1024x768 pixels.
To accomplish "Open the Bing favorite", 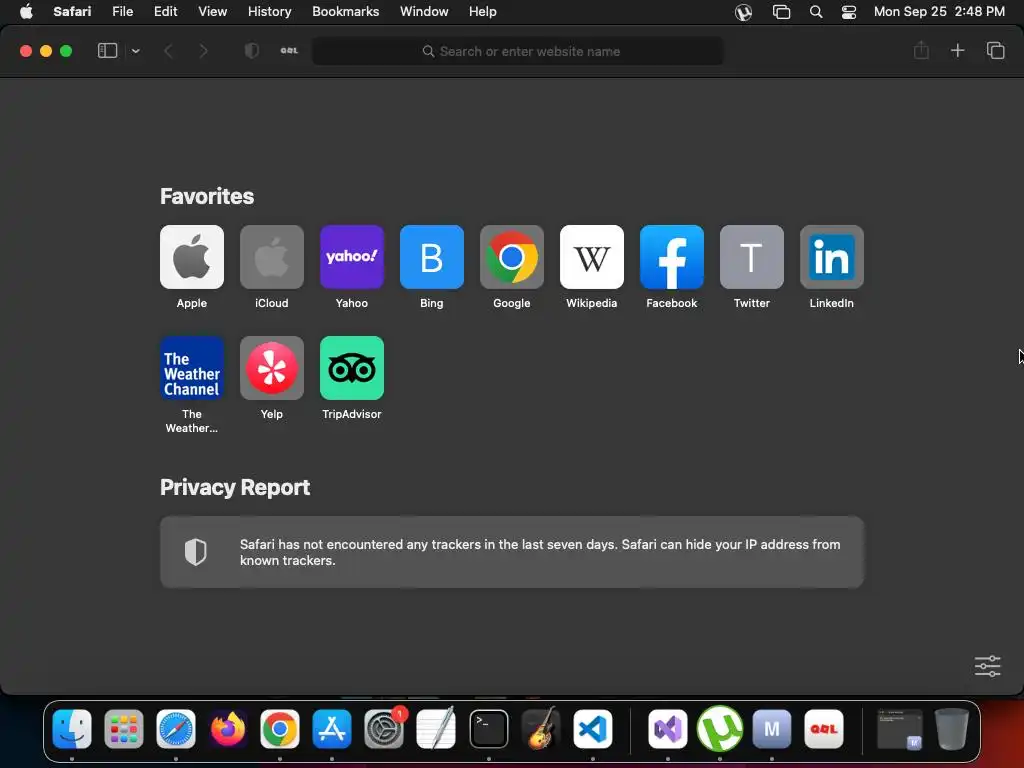I will 432,257.
